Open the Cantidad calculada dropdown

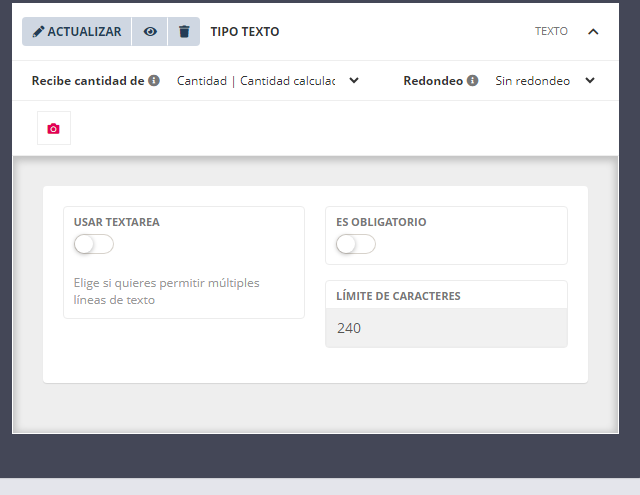point(257,81)
